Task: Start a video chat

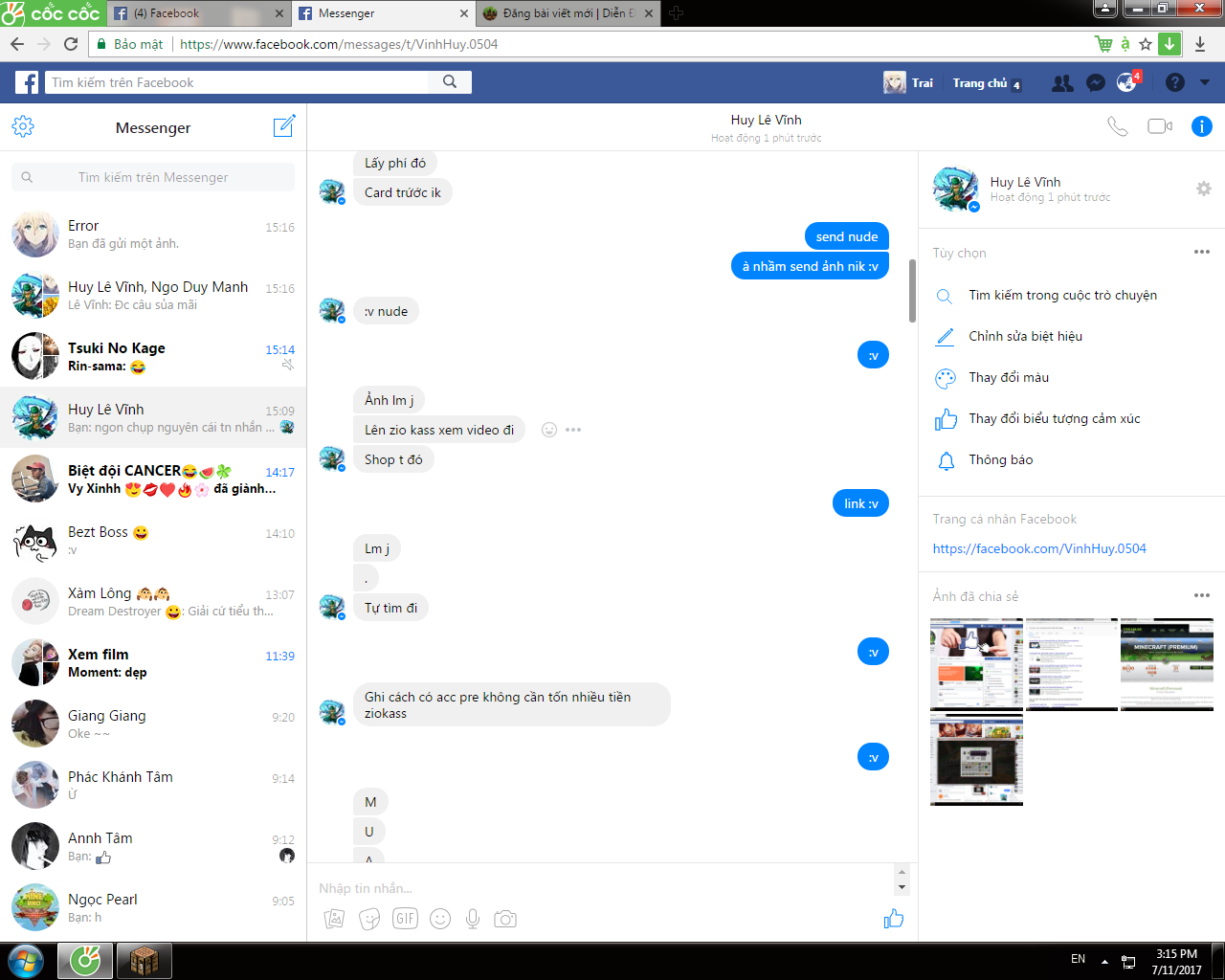Action: click(x=1160, y=126)
